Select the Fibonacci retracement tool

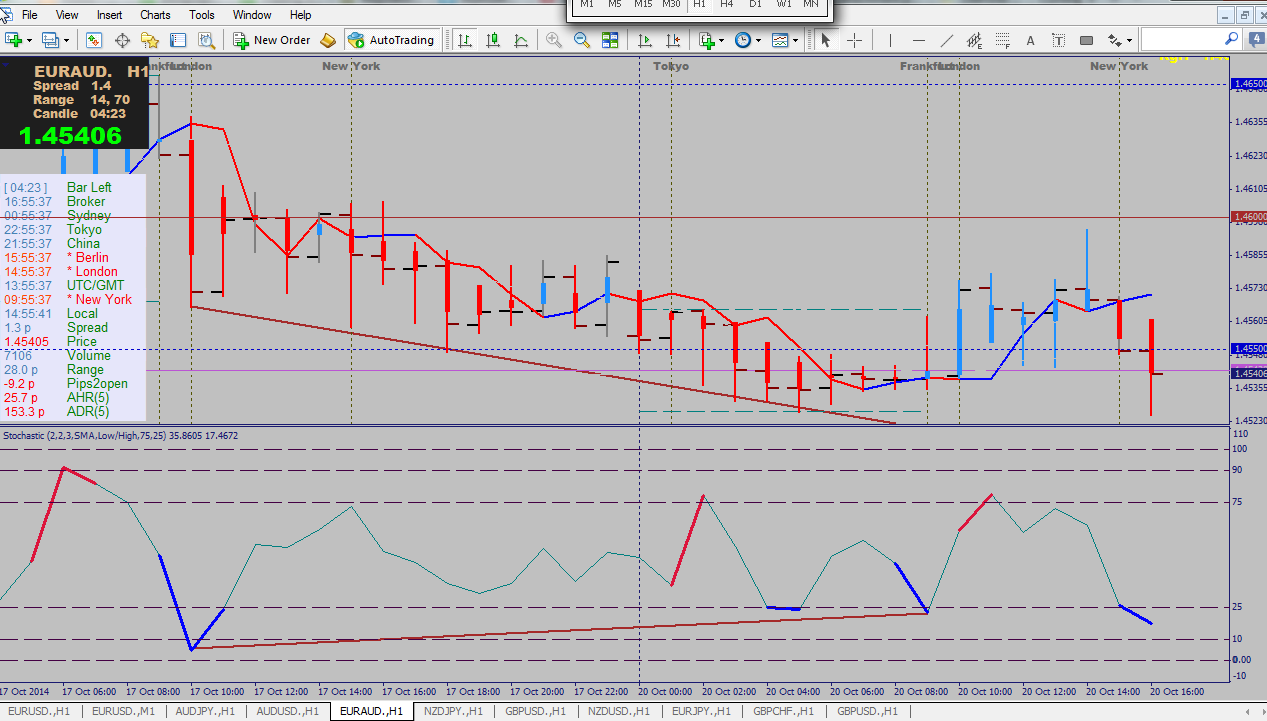(x=1003, y=40)
